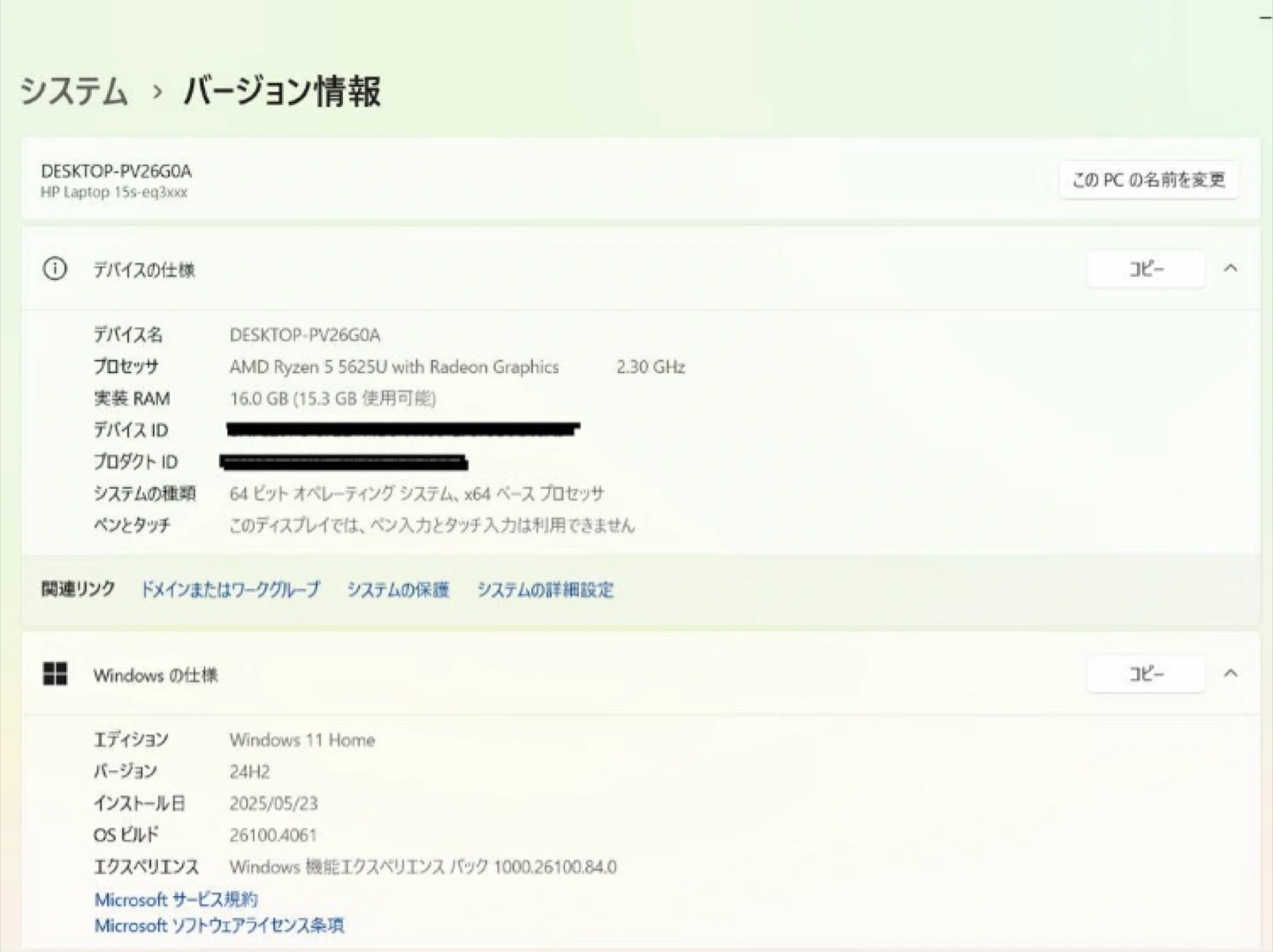Screen dimensions: 1273x952
Task: Click the 関連リンク label
Action: (x=78, y=589)
